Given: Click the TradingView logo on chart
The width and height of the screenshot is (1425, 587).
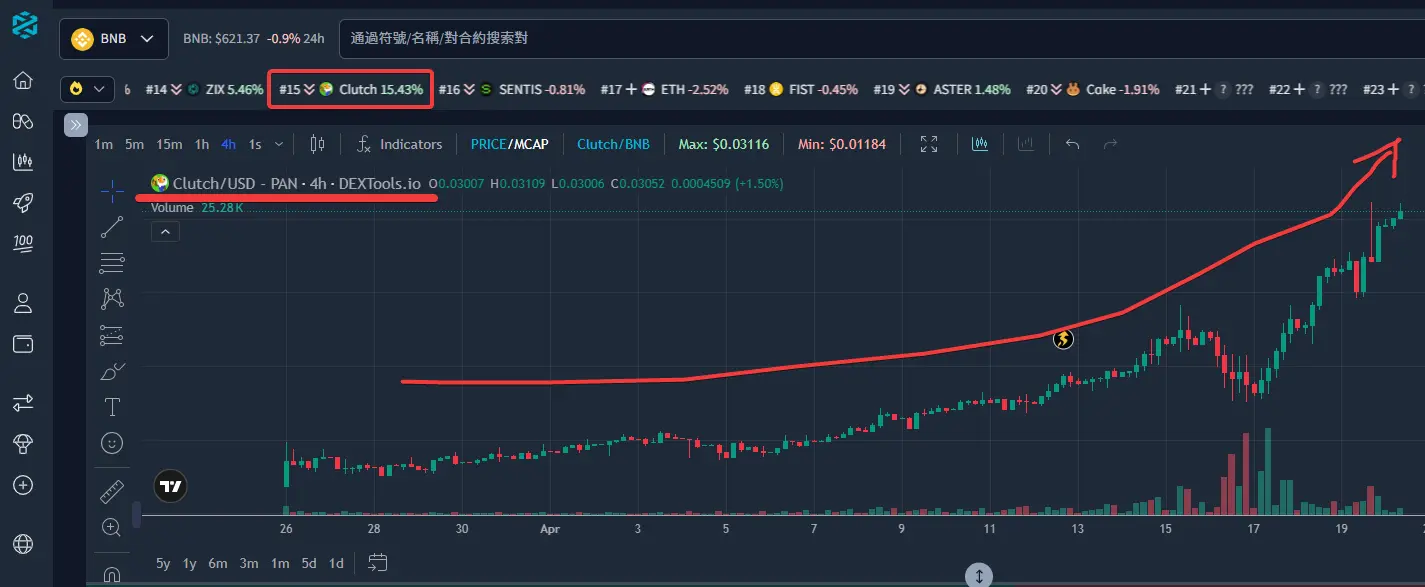Looking at the screenshot, I should (x=171, y=486).
